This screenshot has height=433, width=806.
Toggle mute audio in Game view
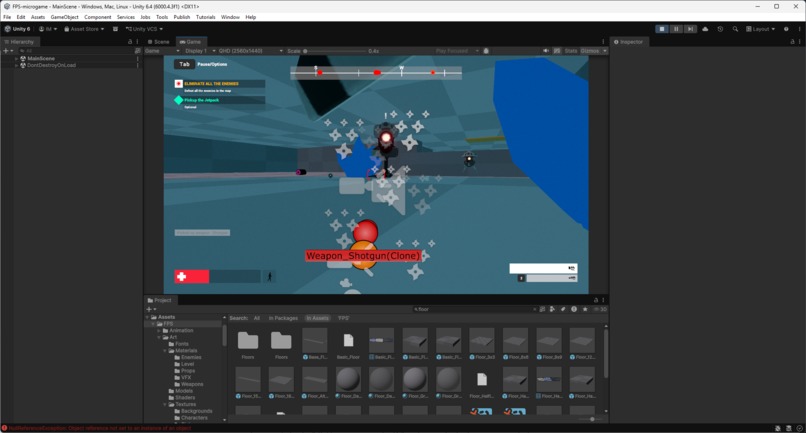[x=546, y=51]
